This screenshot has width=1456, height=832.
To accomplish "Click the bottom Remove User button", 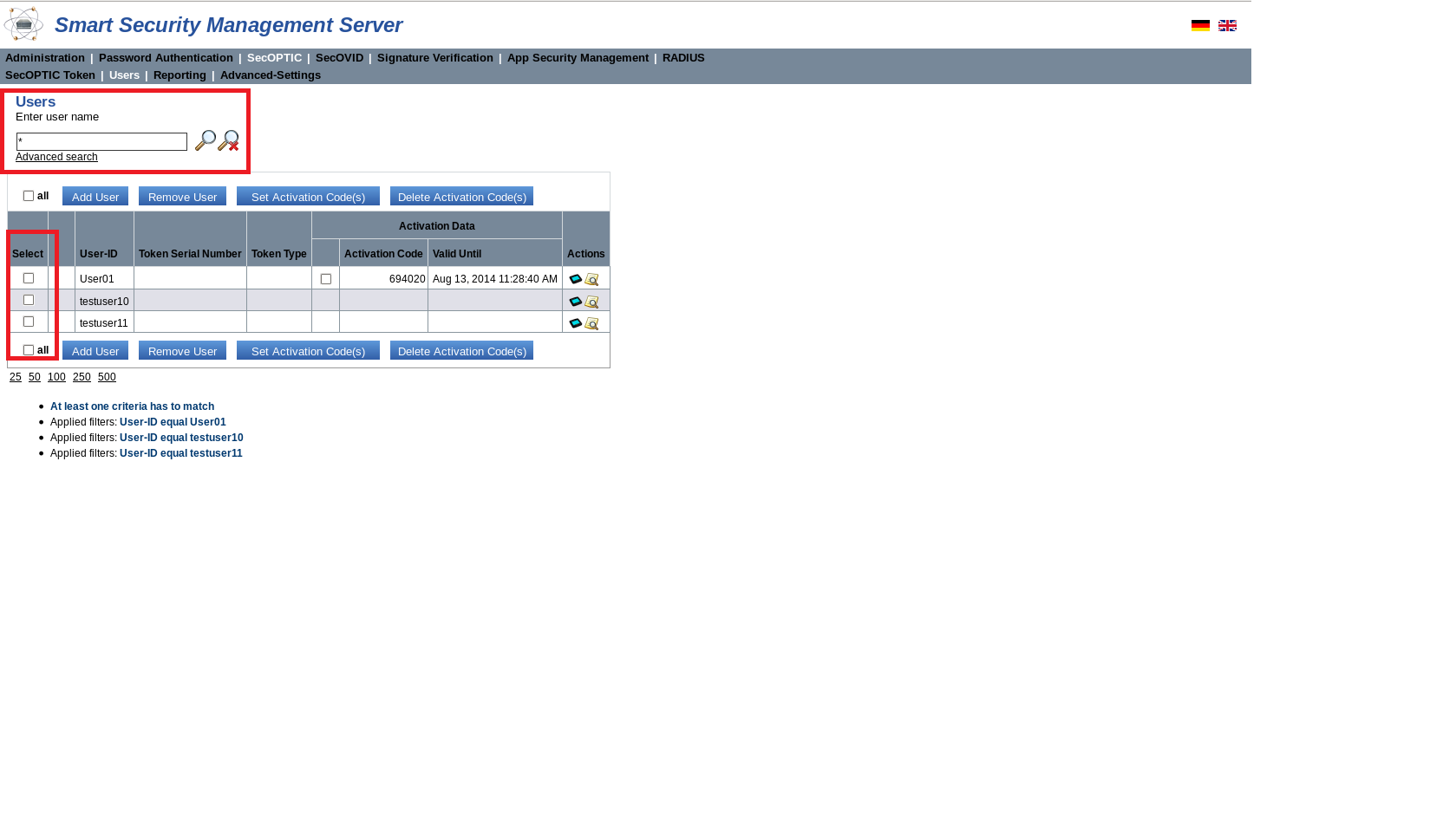I will [182, 351].
